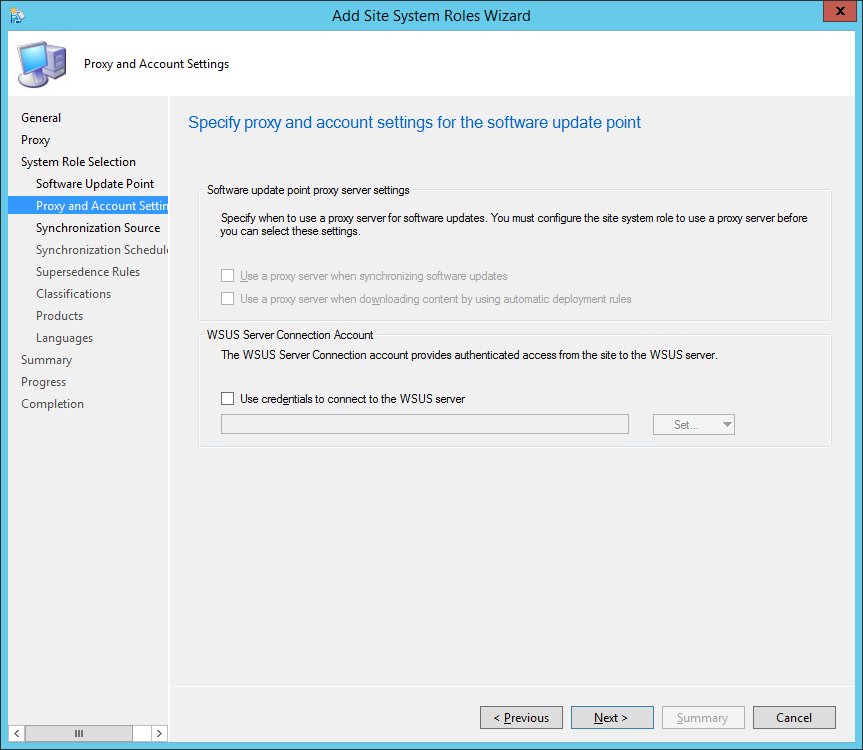Open the Classifications step
This screenshot has width=863, height=750.
(73, 294)
